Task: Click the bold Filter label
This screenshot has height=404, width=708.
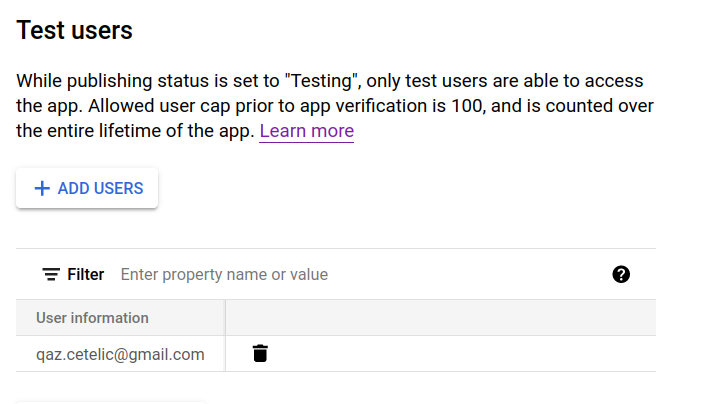Action: pyautogui.click(x=86, y=274)
